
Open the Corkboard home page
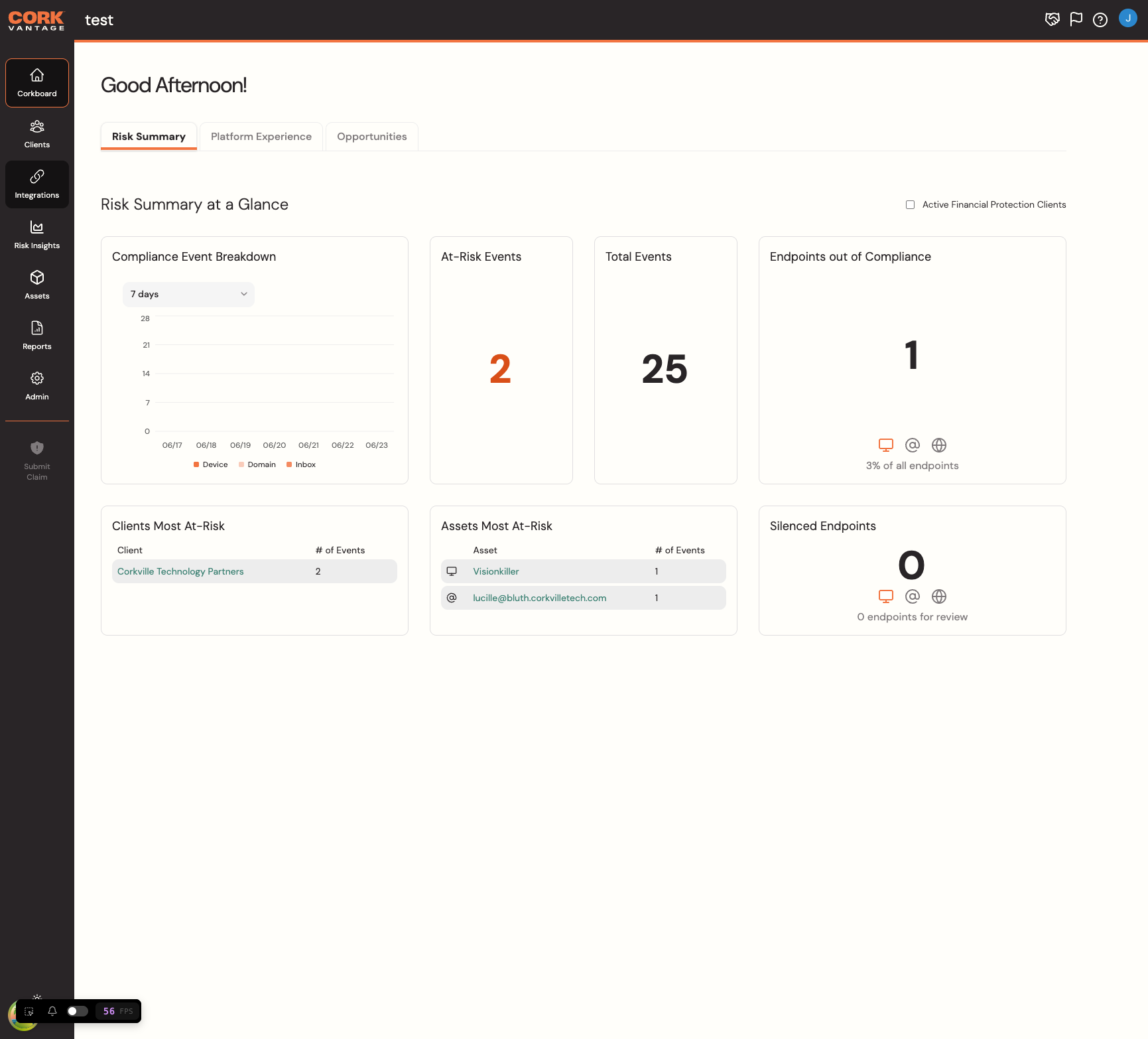(37, 83)
